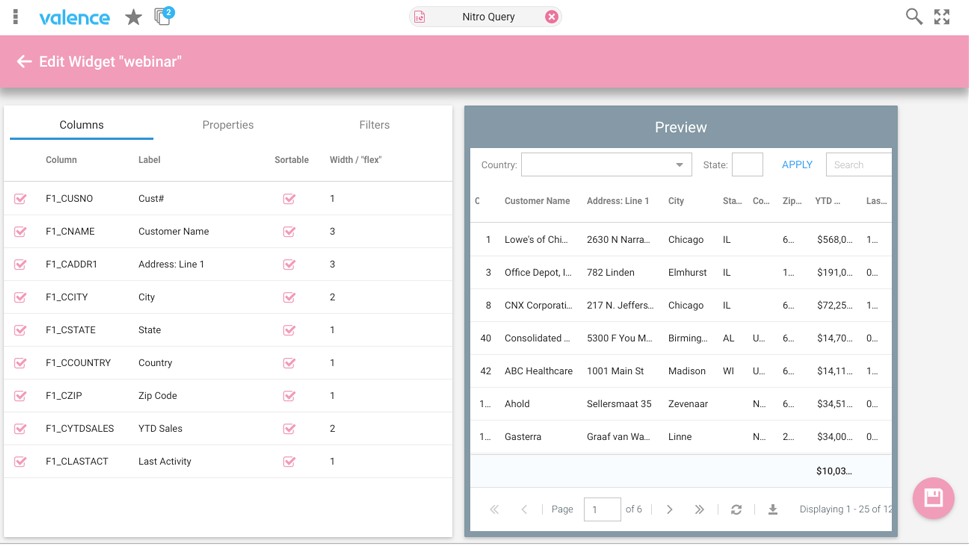
Task: Toggle Sortable checkbox for F1_CZIP
Action: 289,395
